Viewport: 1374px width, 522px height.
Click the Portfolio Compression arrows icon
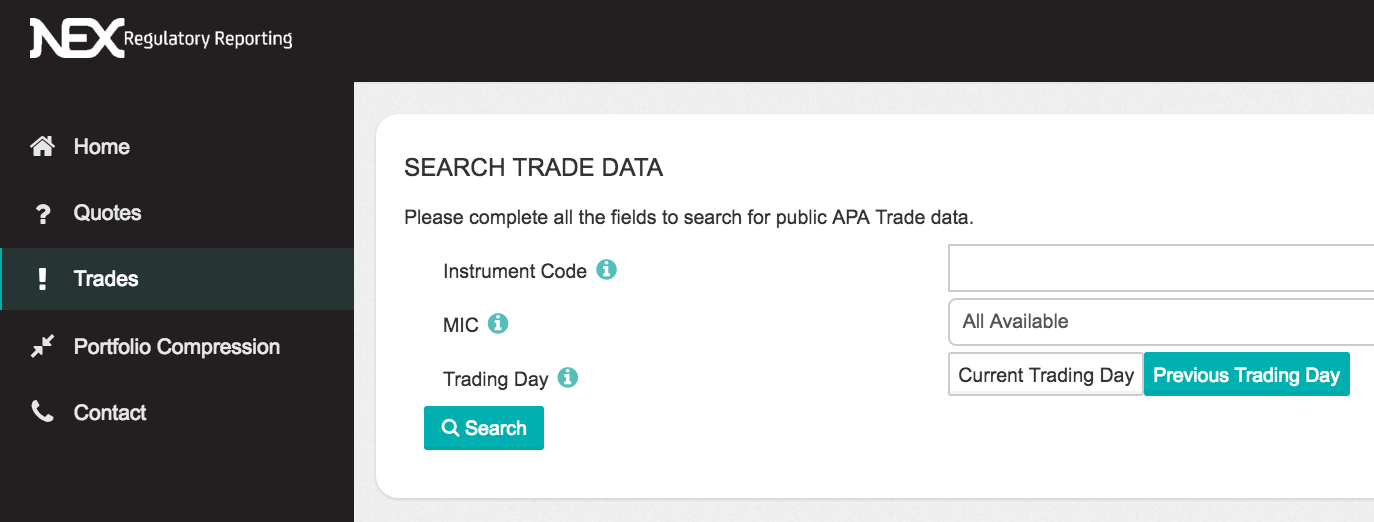[42, 347]
